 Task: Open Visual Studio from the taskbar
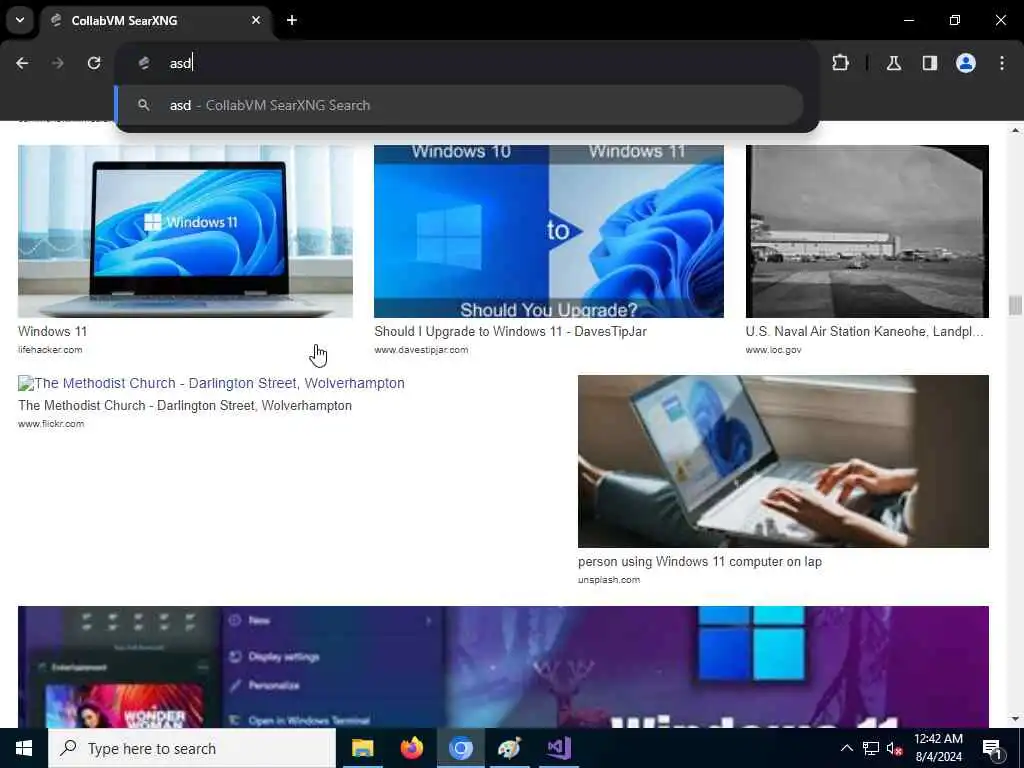(559, 748)
